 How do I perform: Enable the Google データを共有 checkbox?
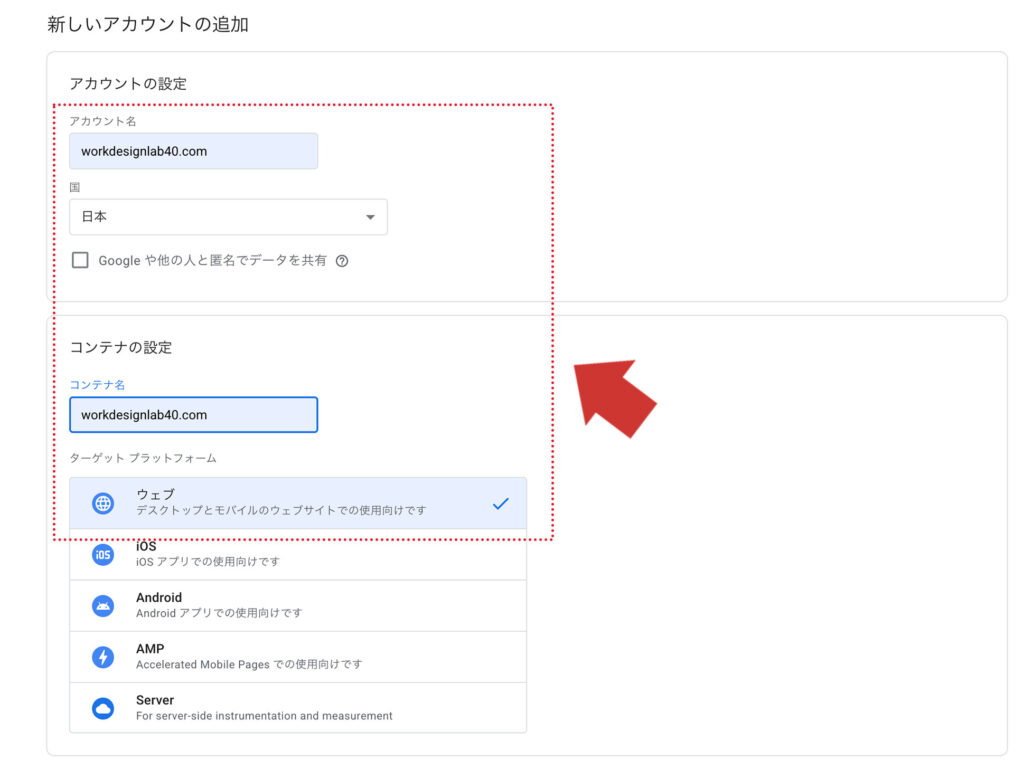pos(80,260)
